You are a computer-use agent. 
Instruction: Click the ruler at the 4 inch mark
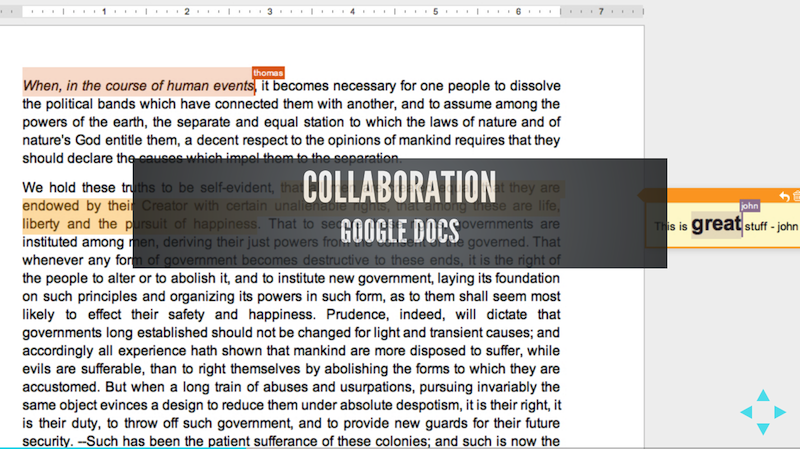tap(353, 11)
